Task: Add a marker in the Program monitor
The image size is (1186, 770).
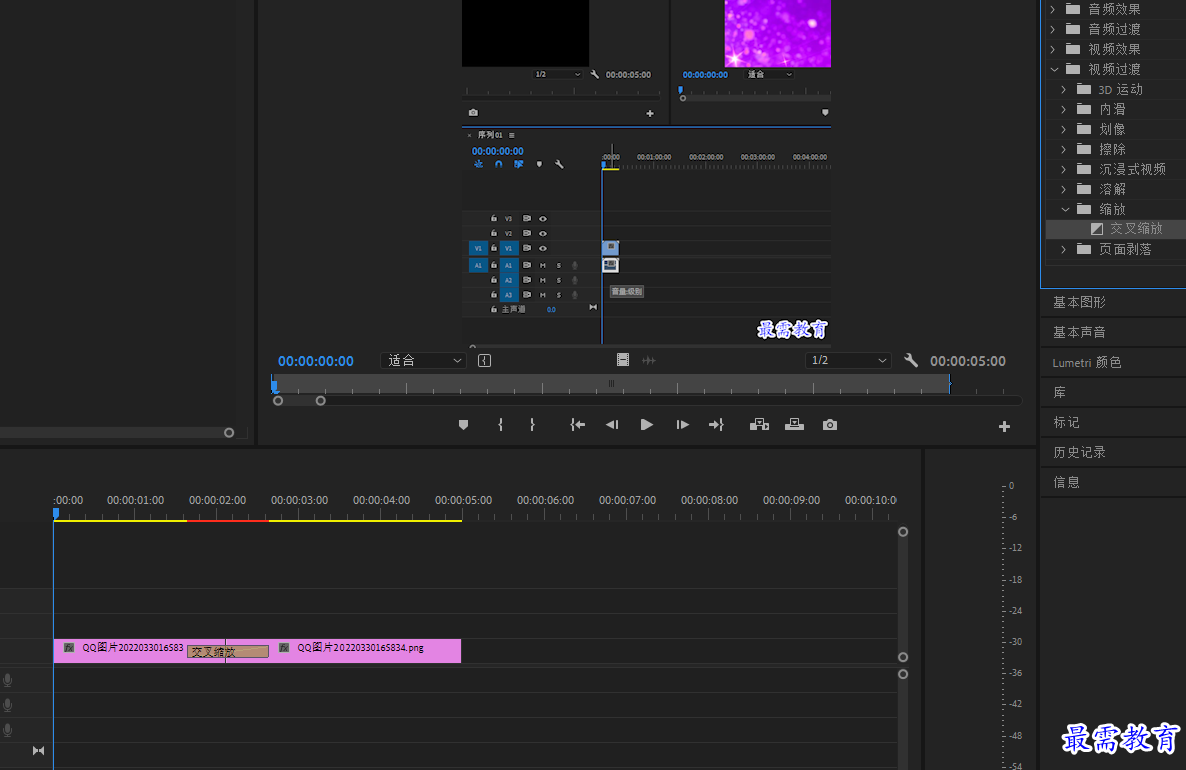Action: pyautogui.click(x=464, y=425)
